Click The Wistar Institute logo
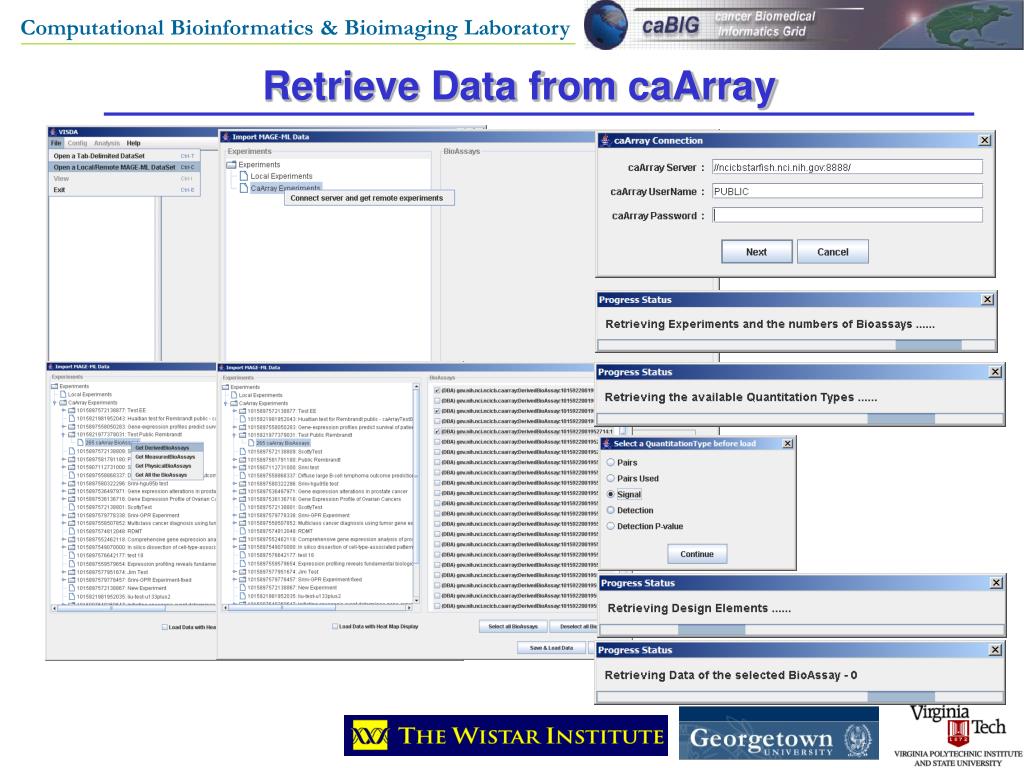 pos(505,735)
